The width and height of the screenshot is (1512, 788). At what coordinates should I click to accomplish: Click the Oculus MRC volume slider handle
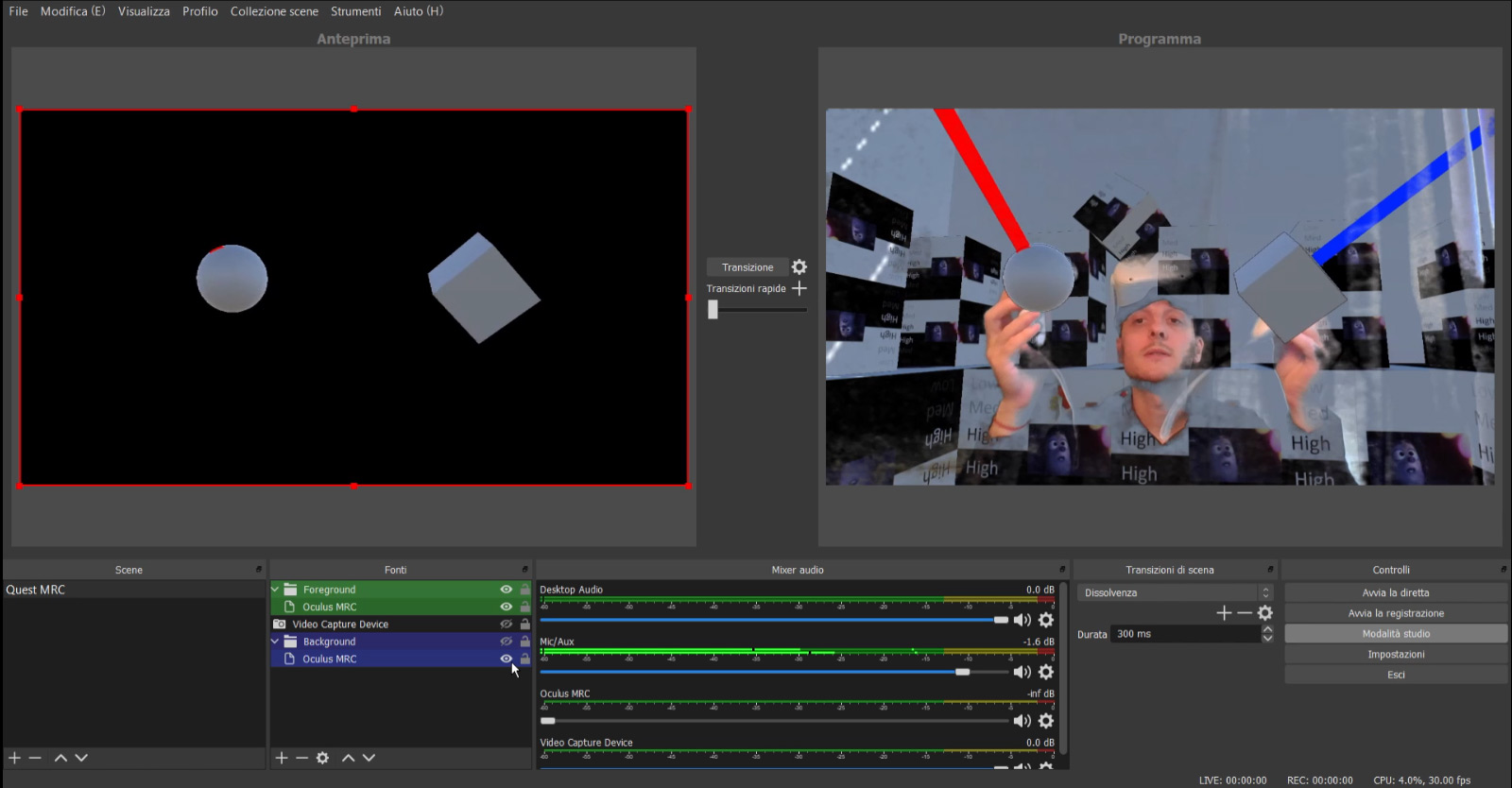(x=548, y=721)
